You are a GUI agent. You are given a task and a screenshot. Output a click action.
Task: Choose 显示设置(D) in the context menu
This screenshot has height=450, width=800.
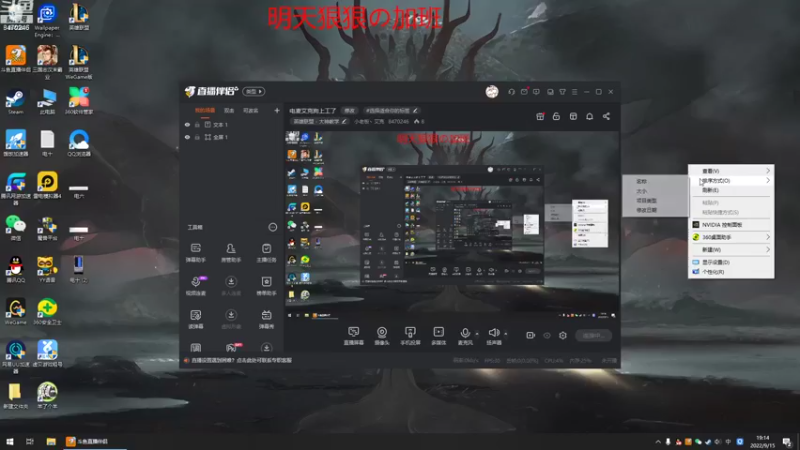coord(731,262)
